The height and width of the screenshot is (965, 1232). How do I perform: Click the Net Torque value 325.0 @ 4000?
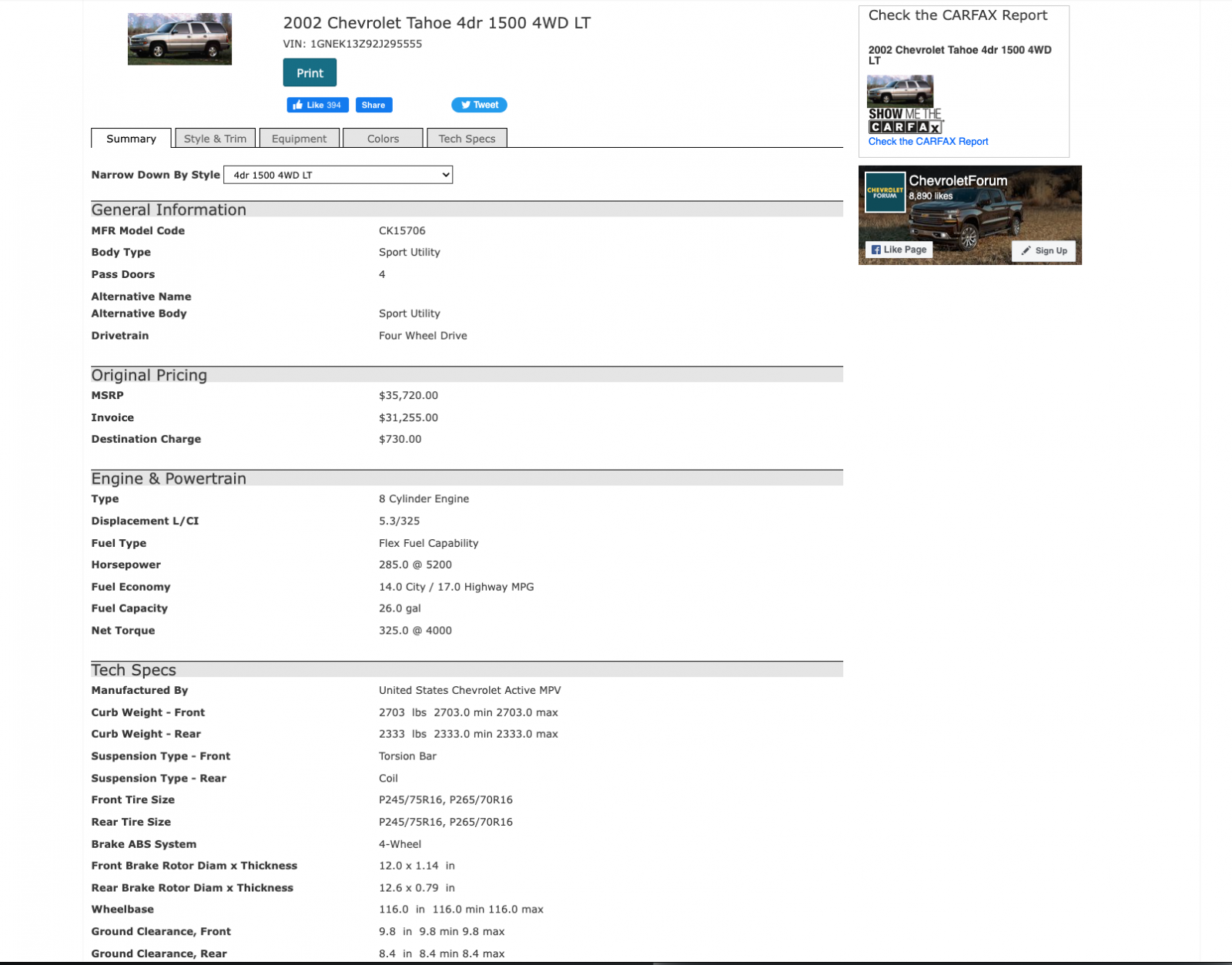coord(415,630)
